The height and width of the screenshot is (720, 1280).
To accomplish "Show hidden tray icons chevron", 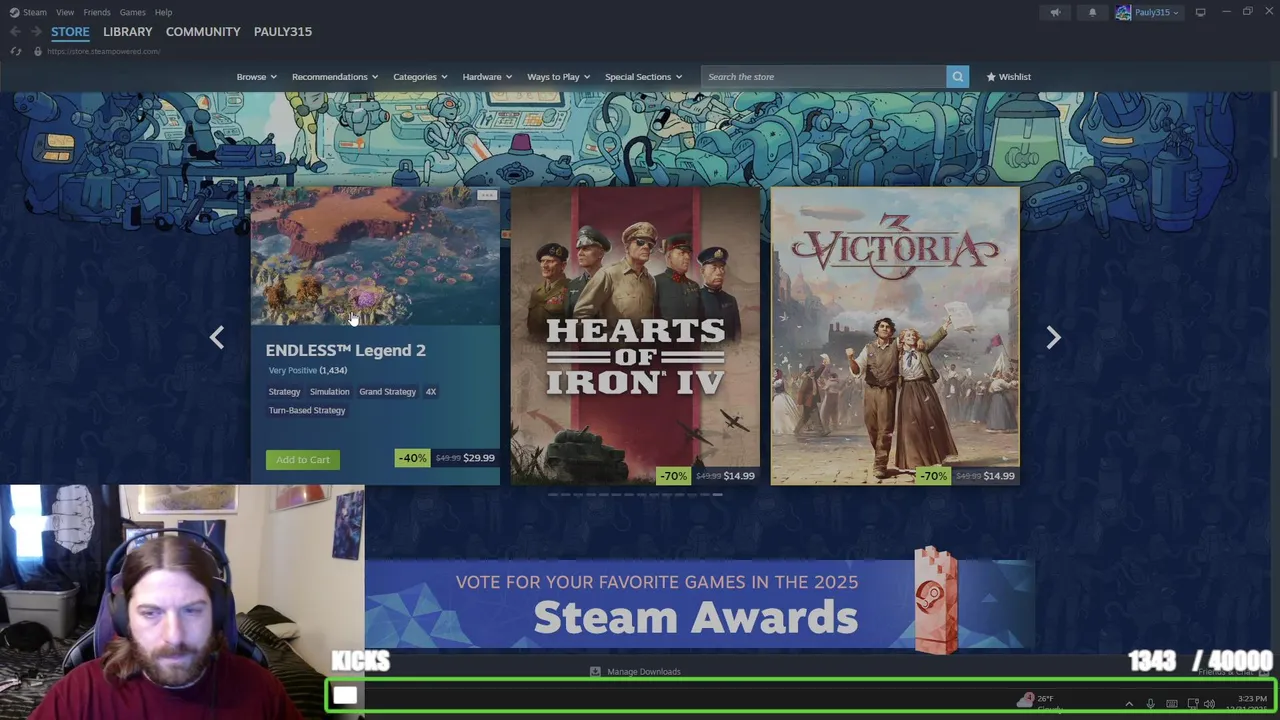I will pos(1129,704).
